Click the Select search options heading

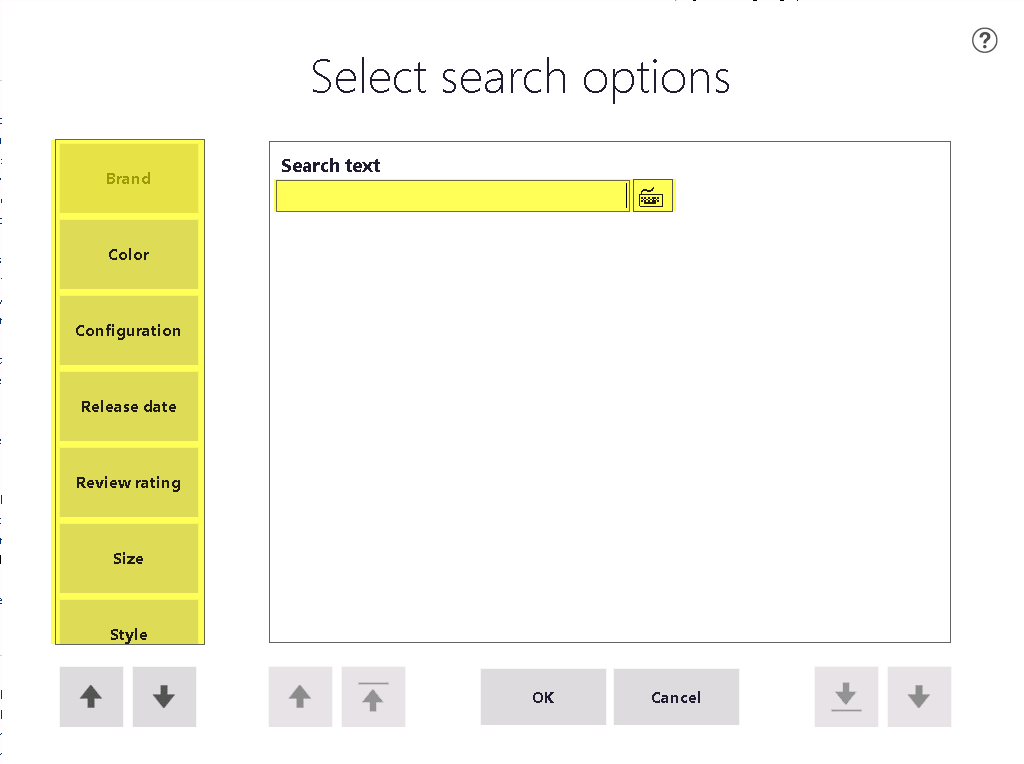520,78
